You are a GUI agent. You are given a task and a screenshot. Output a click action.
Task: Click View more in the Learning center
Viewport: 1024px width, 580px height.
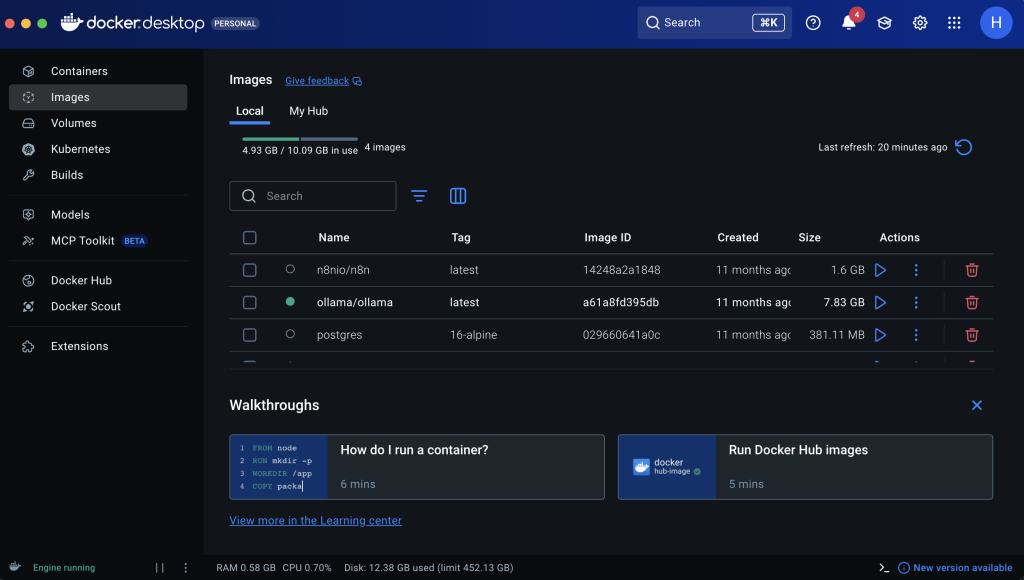click(315, 521)
